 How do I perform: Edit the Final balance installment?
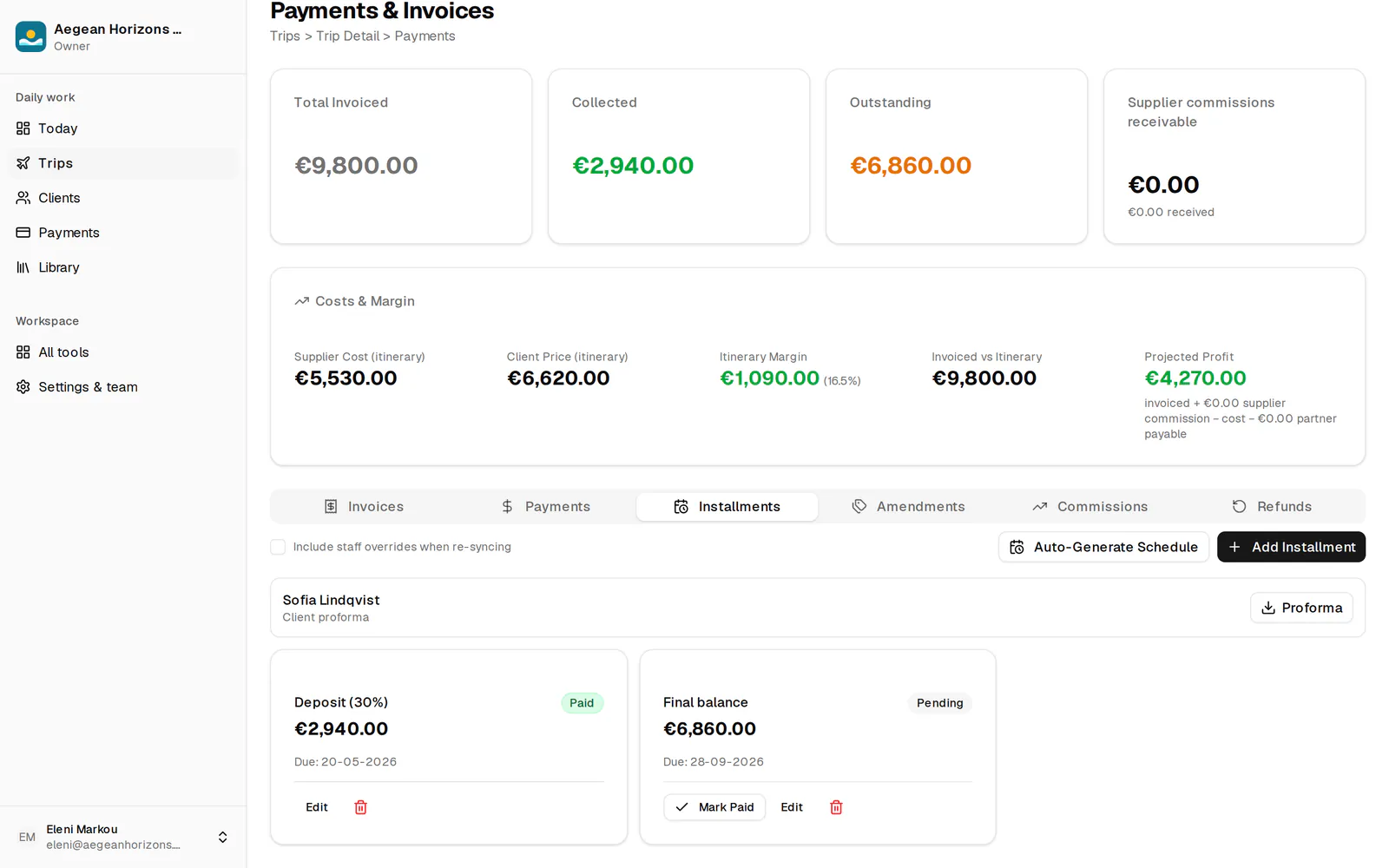(x=792, y=807)
